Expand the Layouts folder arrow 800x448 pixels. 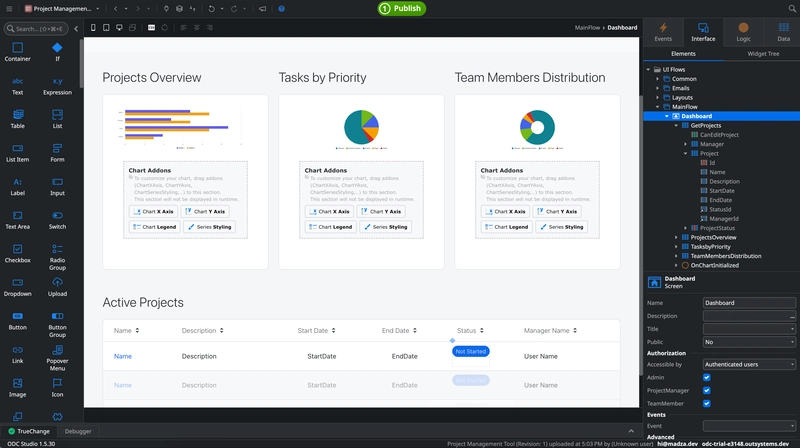[x=658, y=97]
